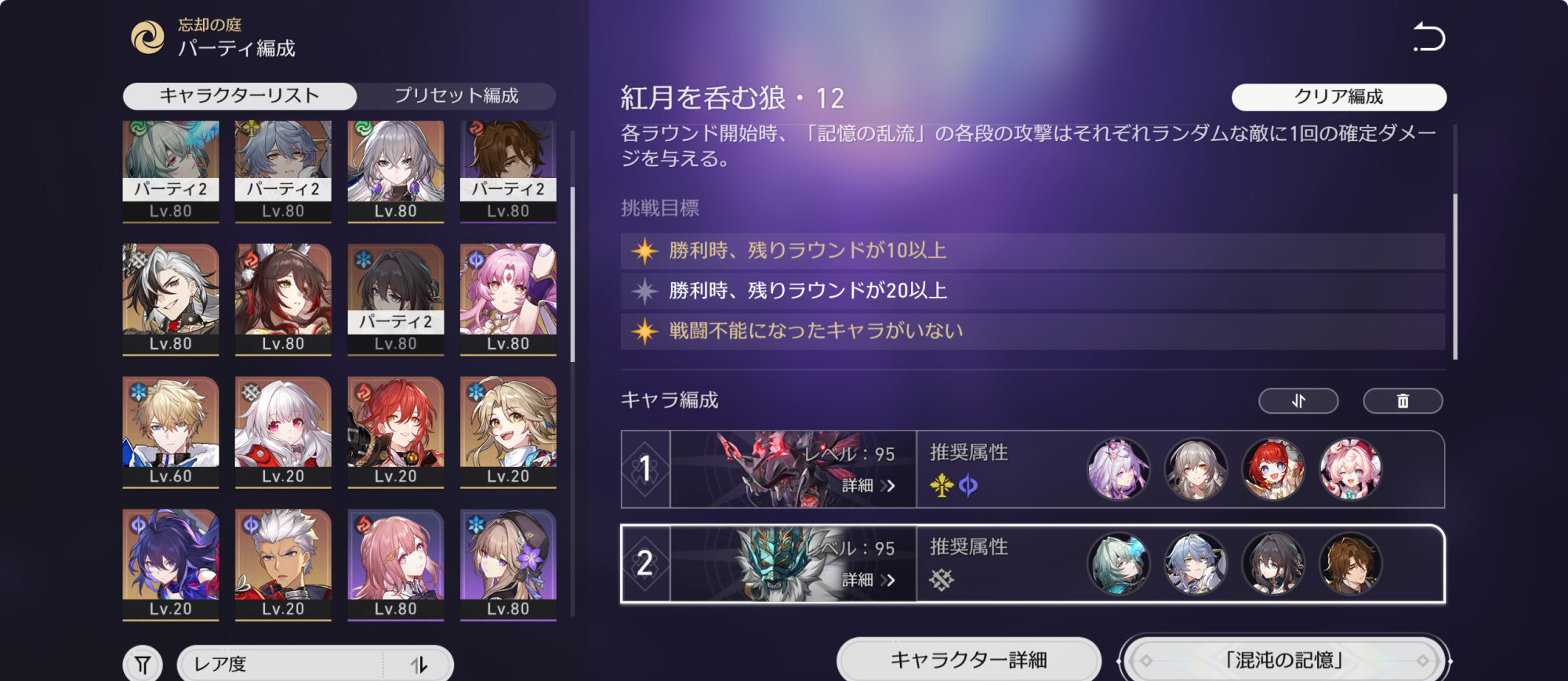Screen dimensions: 1568x681
Task: Click purple-haired character portrait in team 1
Action: coord(1119,469)
